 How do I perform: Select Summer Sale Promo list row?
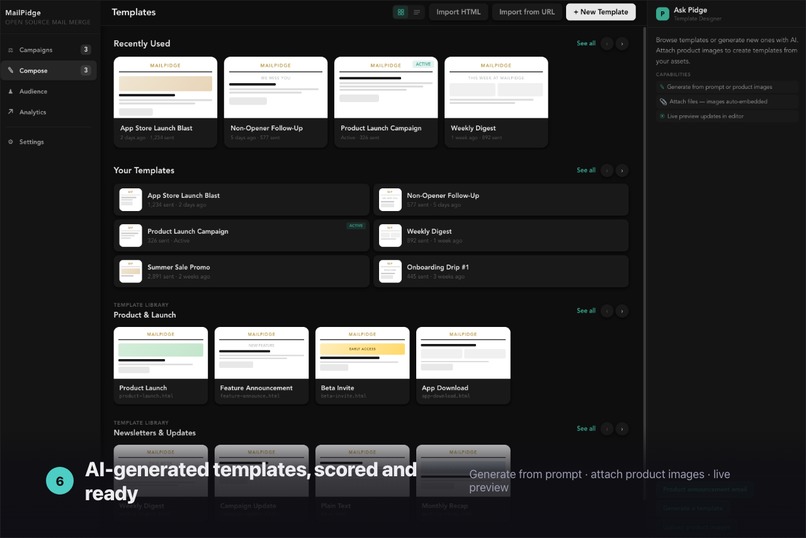[241, 271]
